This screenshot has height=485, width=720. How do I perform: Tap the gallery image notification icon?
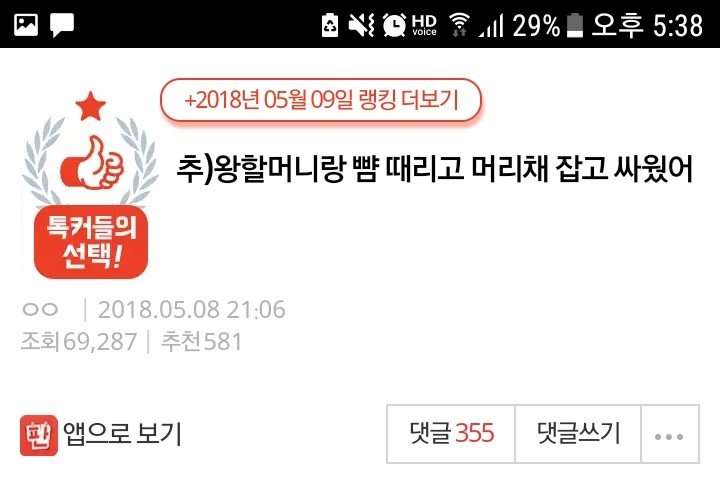26,24
